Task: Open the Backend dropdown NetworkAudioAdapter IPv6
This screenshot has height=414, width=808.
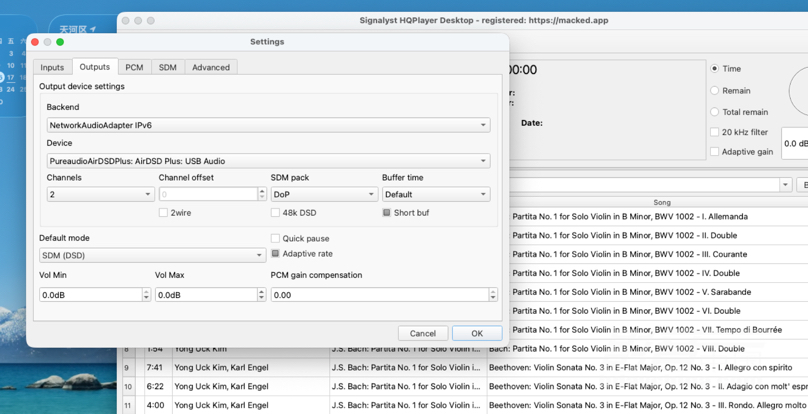Action: [268, 125]
